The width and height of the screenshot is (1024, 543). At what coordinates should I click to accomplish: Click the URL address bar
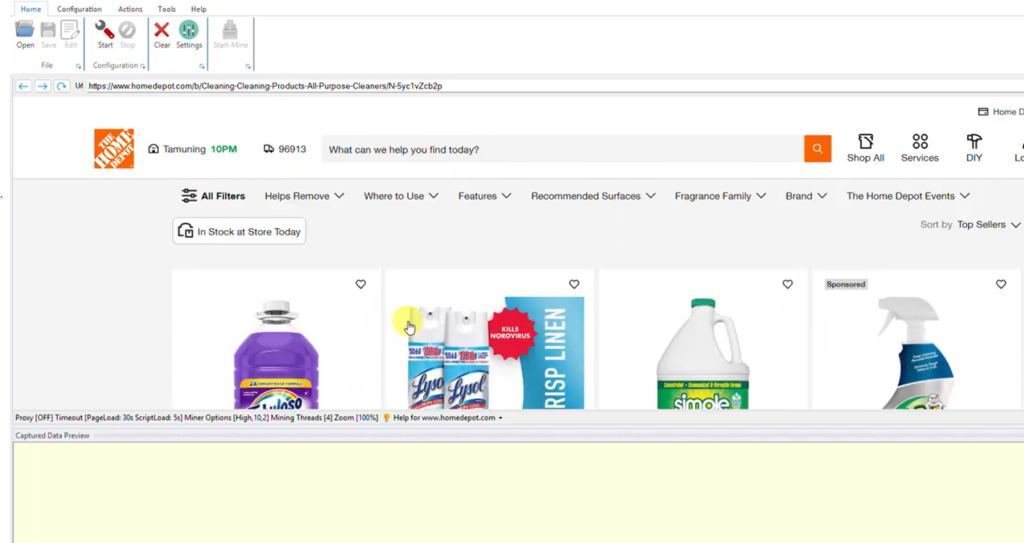point(555,86)
